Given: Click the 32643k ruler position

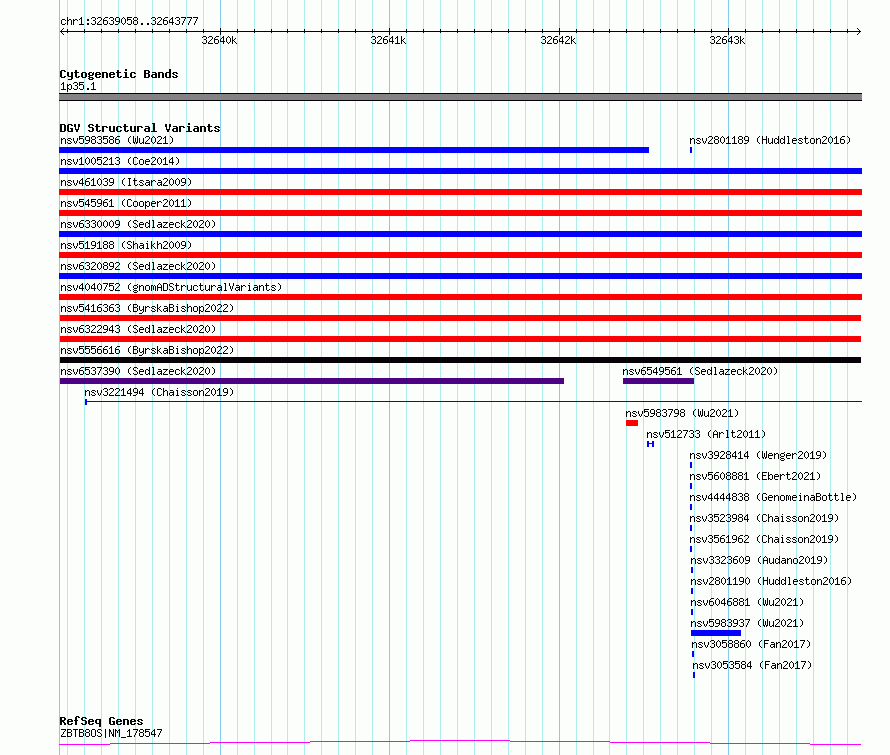Looking at the screenshot, I should tap(727, 41).
